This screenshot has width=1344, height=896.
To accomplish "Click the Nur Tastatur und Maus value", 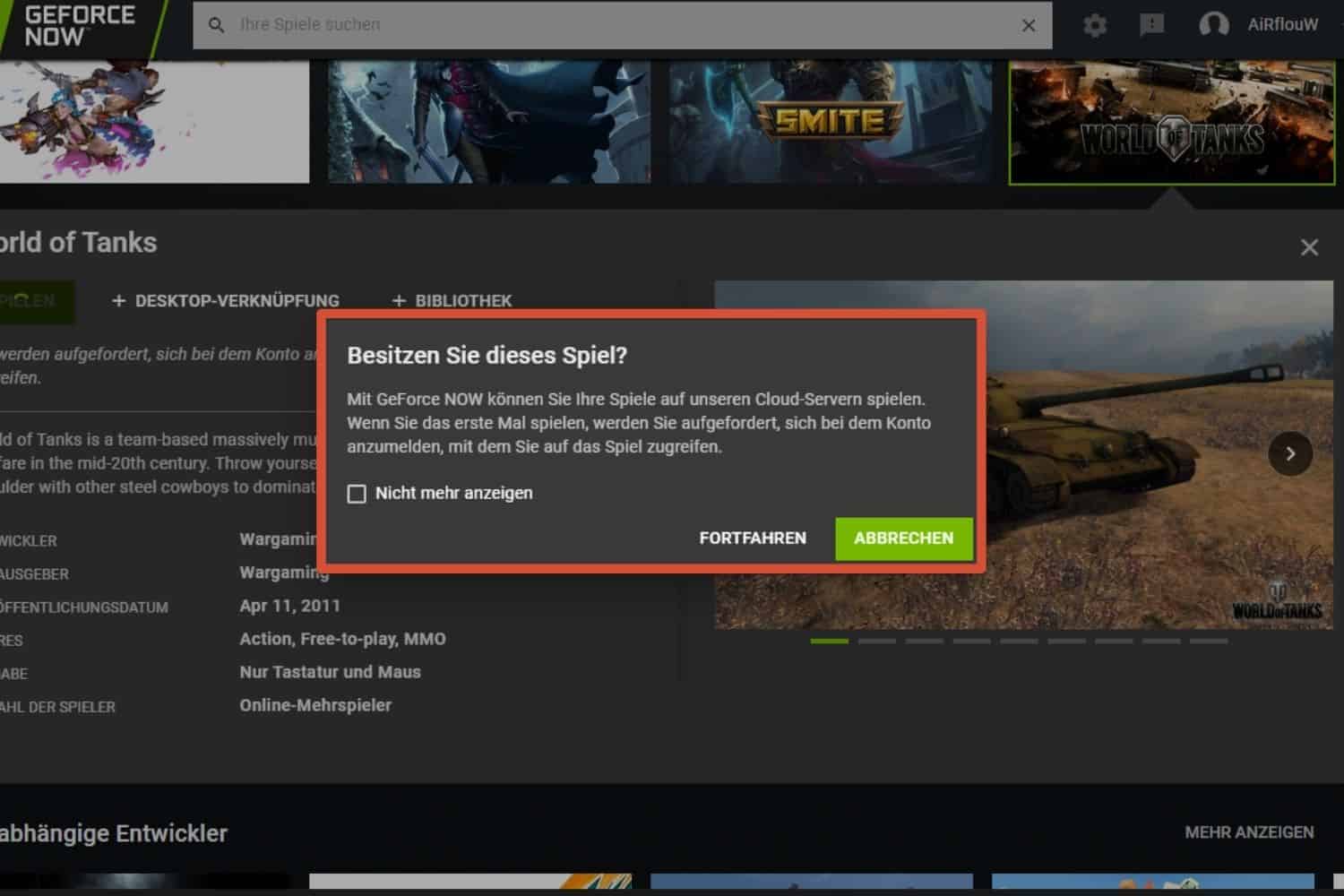I will tap(330, 672).
